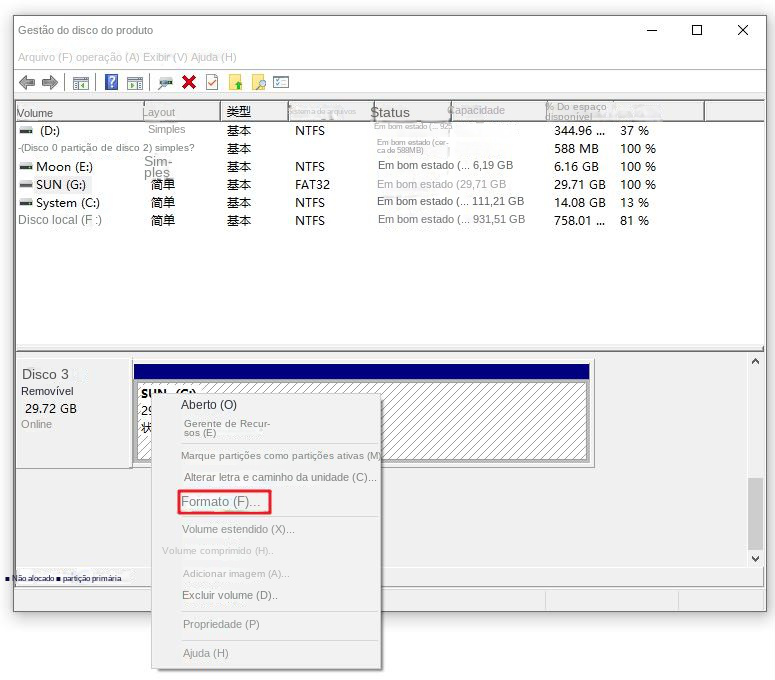Sort by the Volume column header
This screenshot has height=680, width=775.
[79, 112]
